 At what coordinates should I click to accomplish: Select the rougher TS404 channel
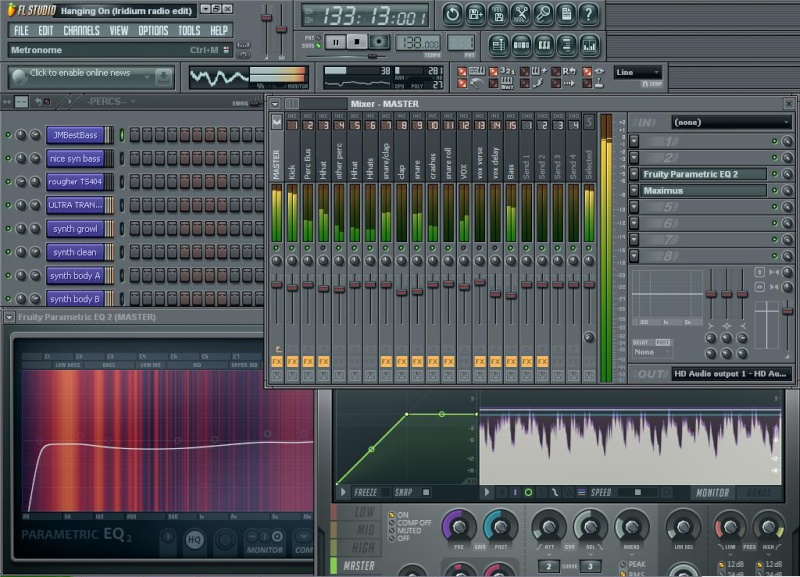[76, 182]
